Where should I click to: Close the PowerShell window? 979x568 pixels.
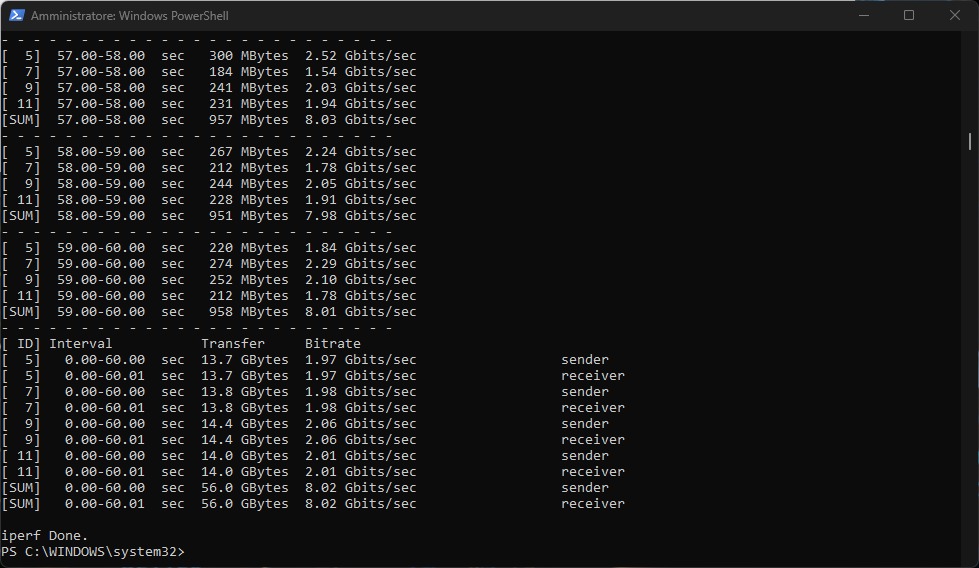pos(955,15)
